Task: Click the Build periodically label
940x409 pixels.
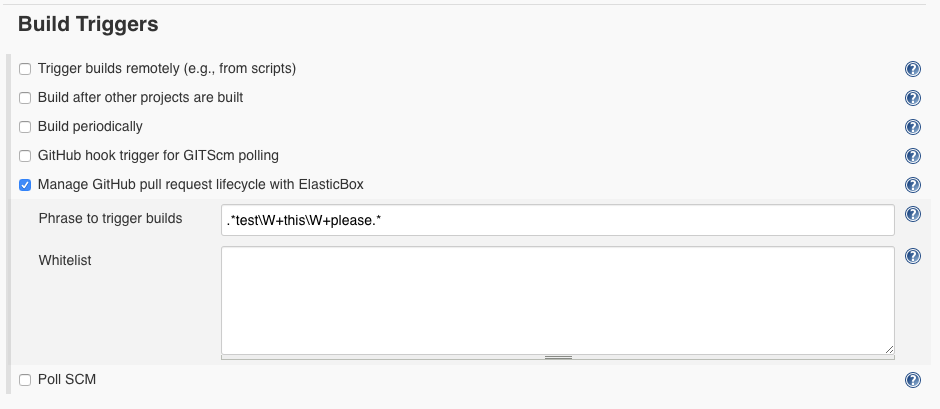Action: click(x=90, y=127)
